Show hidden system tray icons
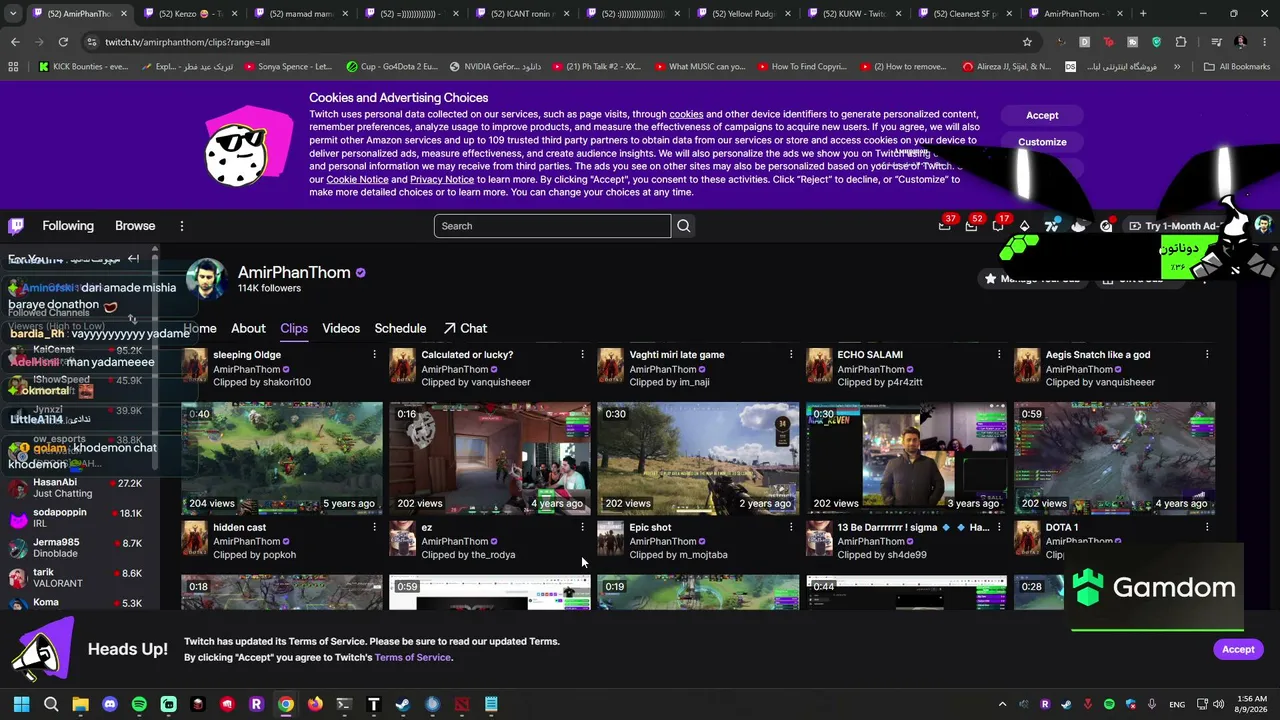Screen dimensions: 1280x720 click(1002, 704)
